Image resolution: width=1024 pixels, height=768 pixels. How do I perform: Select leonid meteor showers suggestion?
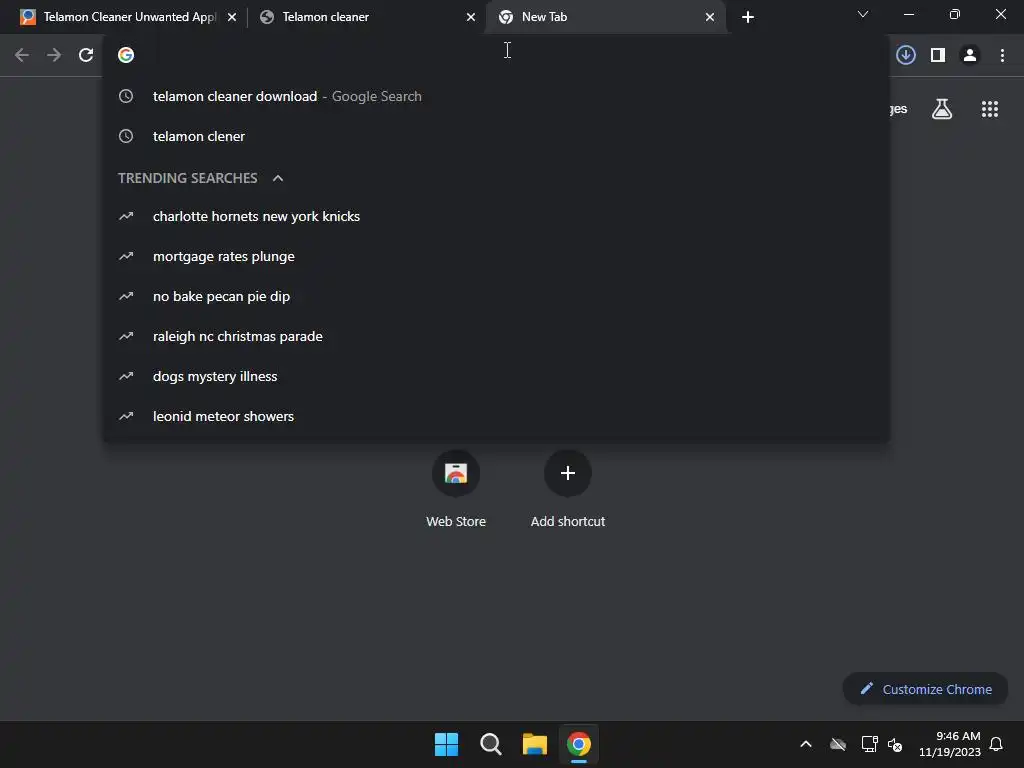496,417
